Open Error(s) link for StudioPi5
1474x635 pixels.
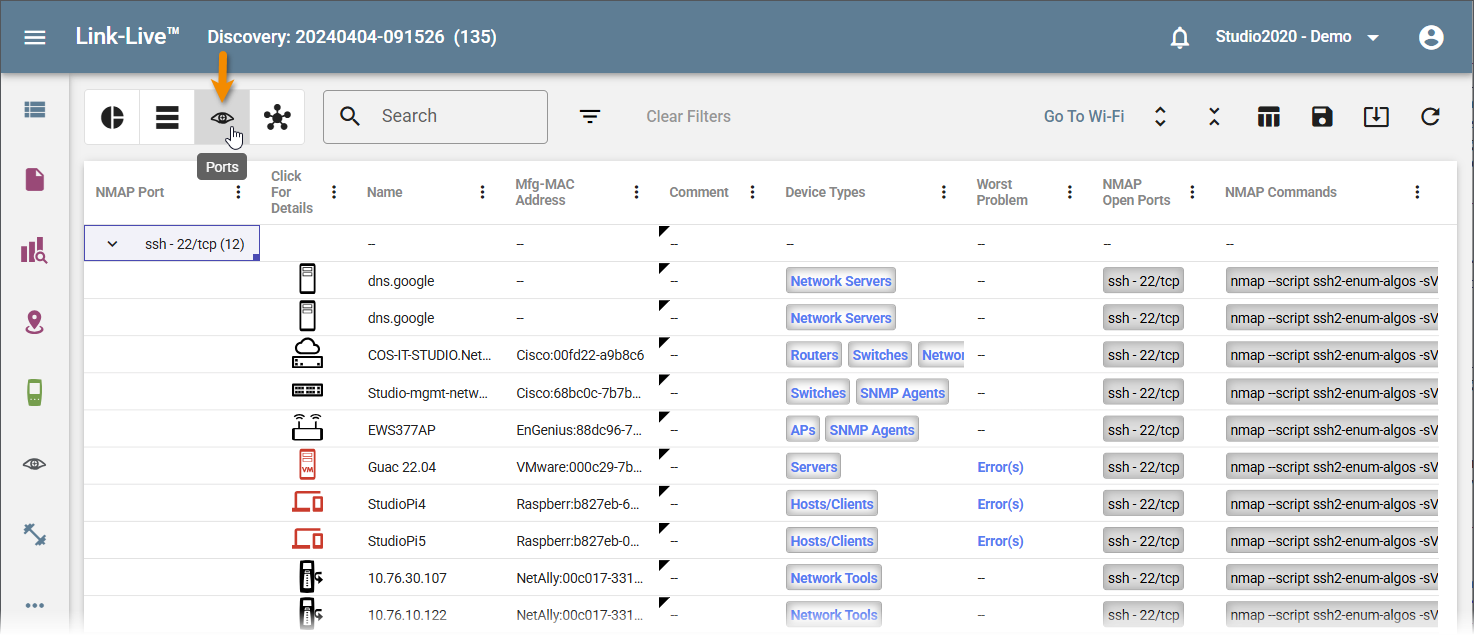[x=1000, y=541]
